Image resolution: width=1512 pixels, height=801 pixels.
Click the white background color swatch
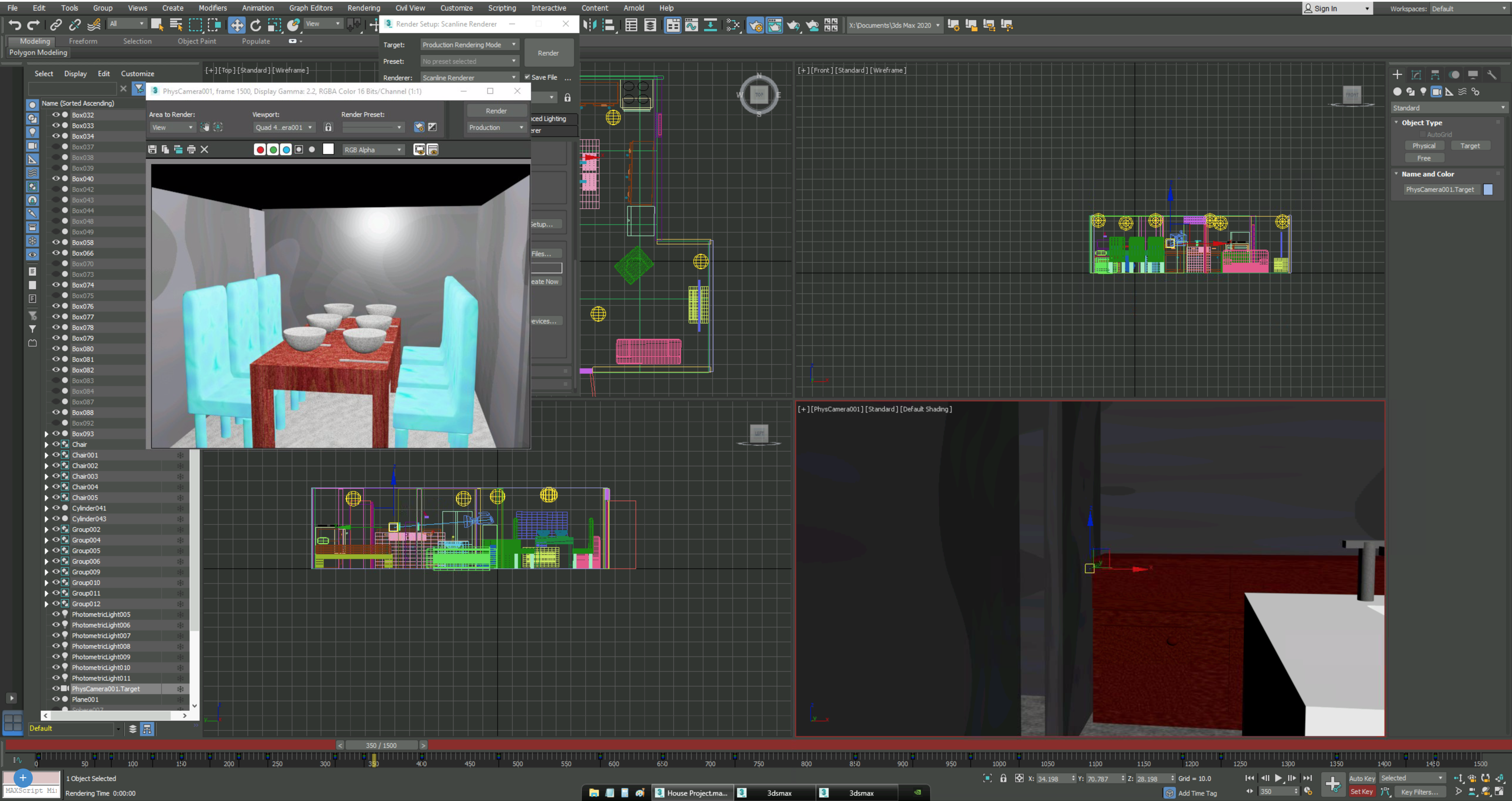click(x=328, y=149)
